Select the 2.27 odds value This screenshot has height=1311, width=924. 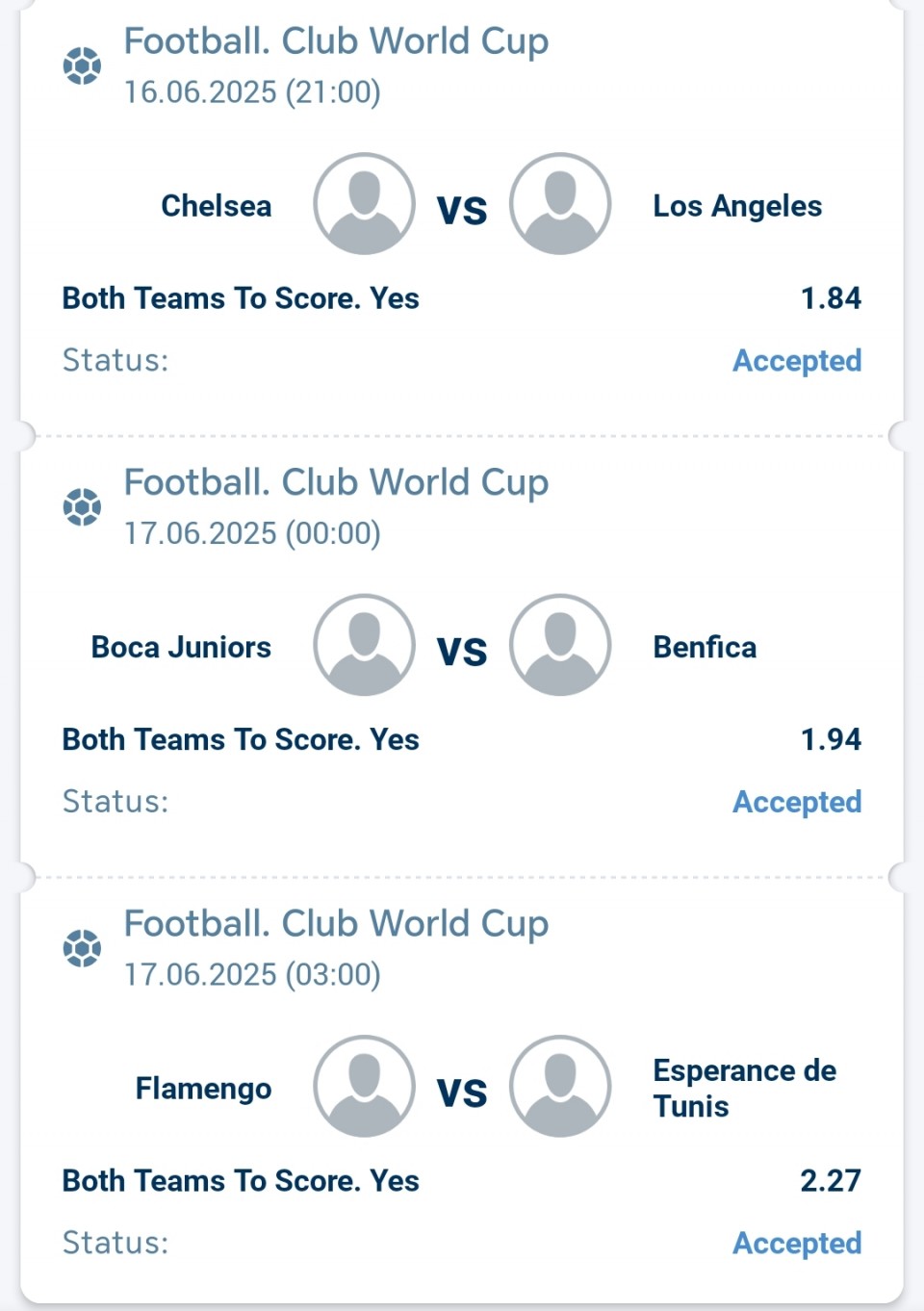(831, 1180)
